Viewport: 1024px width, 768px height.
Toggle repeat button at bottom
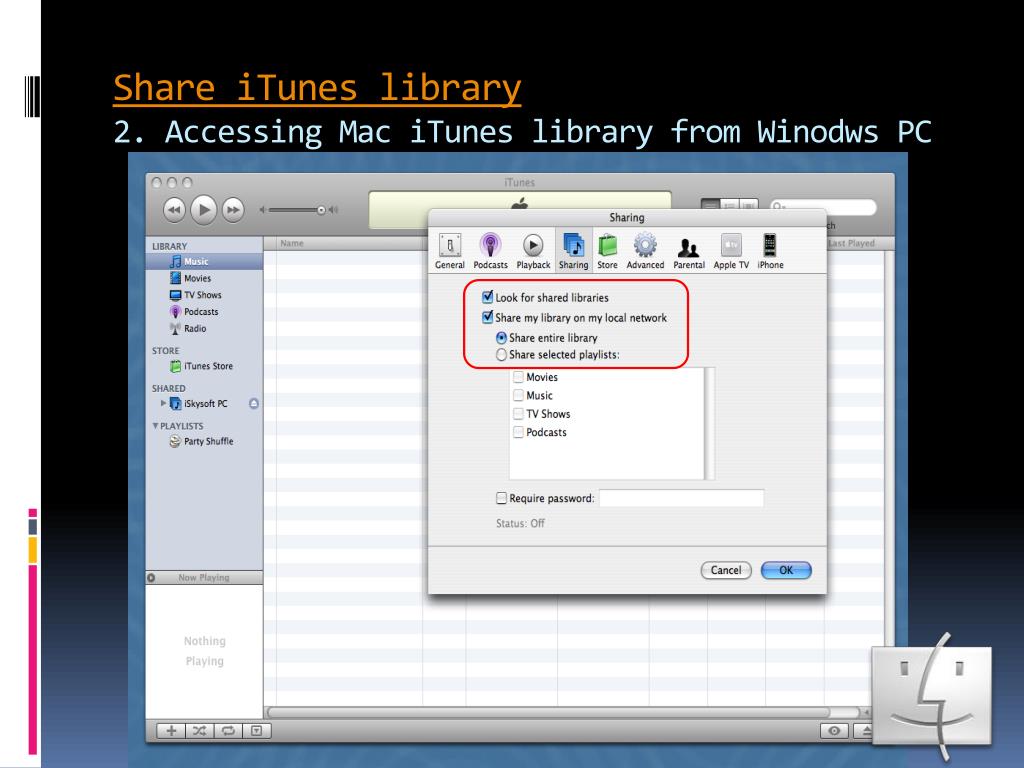(228, 731)
